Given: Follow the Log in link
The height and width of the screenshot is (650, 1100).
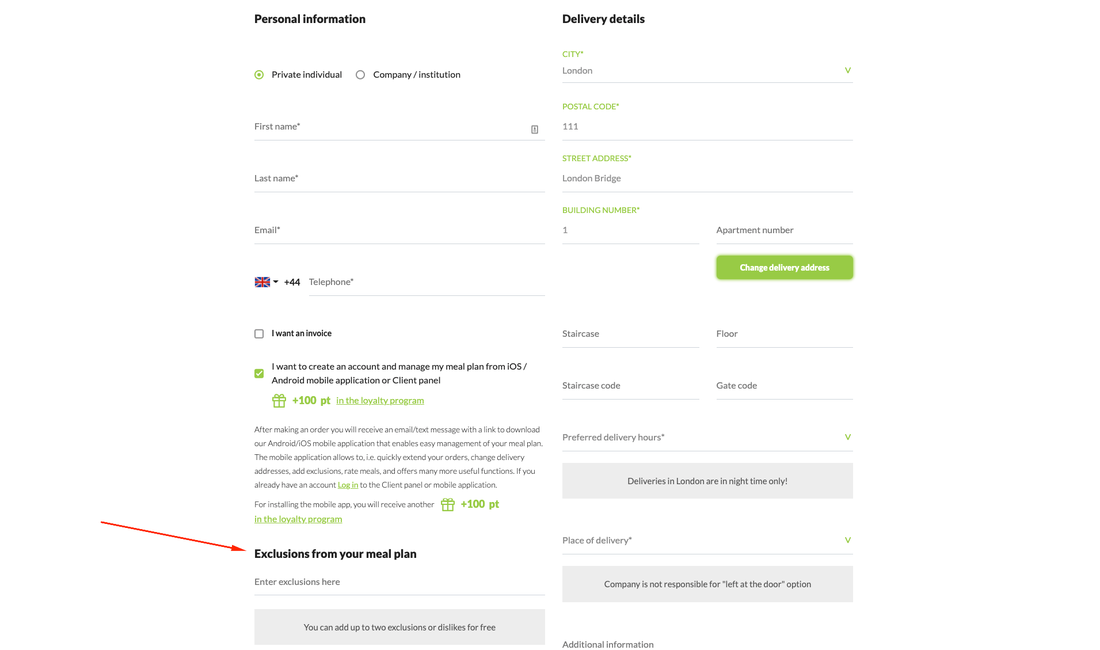Looking at the screenshot, I should [347, 485].
